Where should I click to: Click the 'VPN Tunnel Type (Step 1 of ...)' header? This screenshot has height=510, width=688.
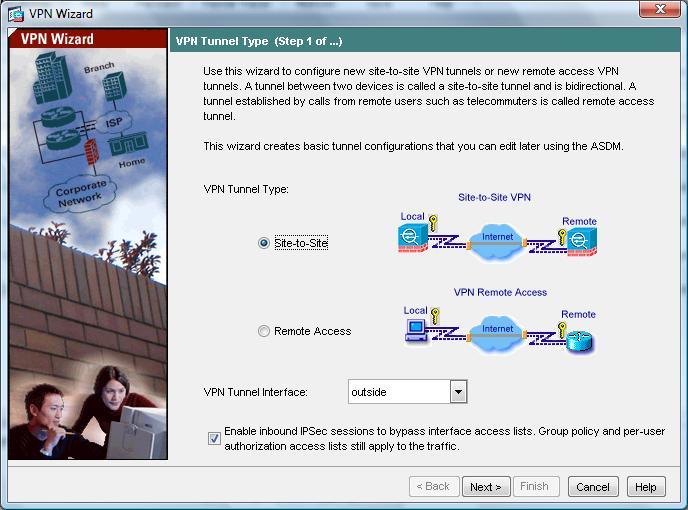(x=259, y=41)
